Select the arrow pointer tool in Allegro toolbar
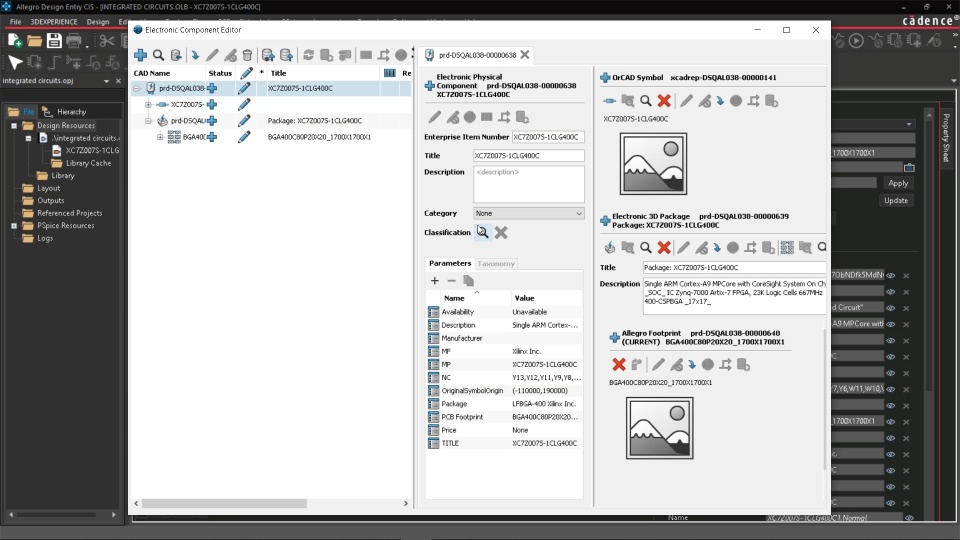This screenshot has width=960, height=540. point(15,62)
